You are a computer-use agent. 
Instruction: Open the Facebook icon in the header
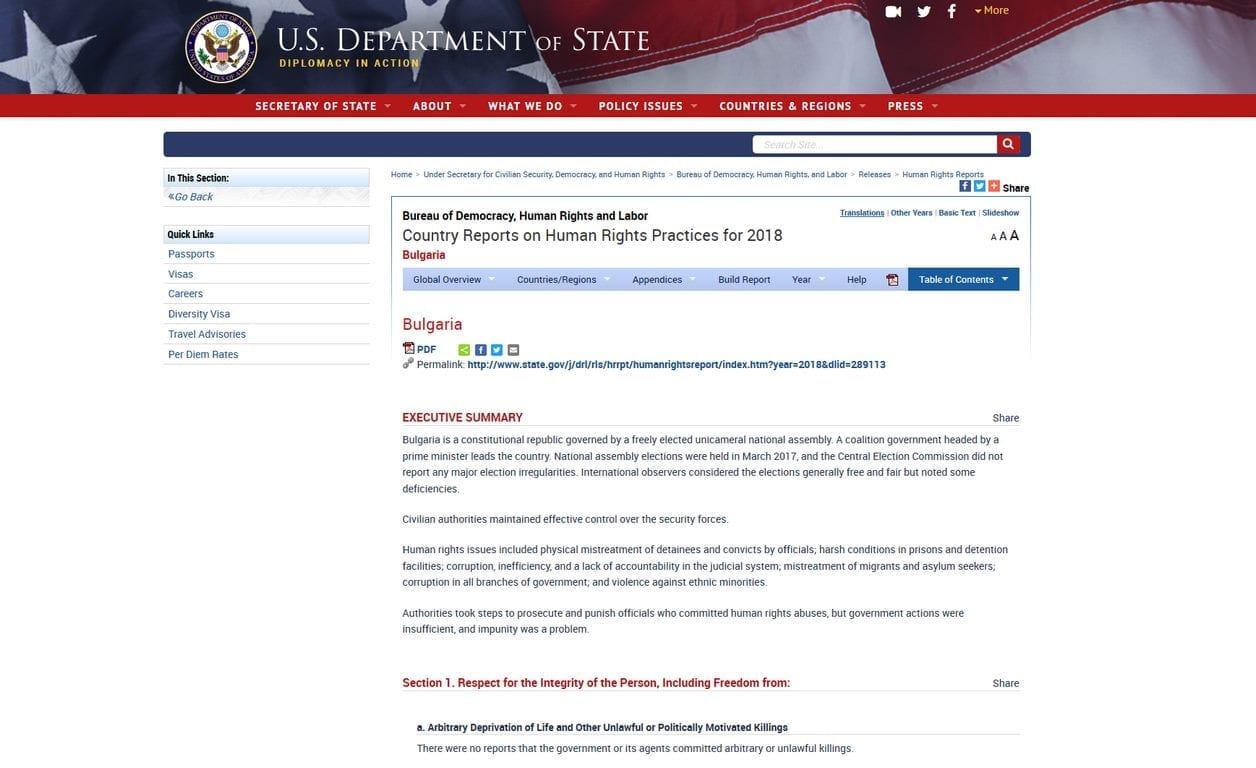coord(951,11)
